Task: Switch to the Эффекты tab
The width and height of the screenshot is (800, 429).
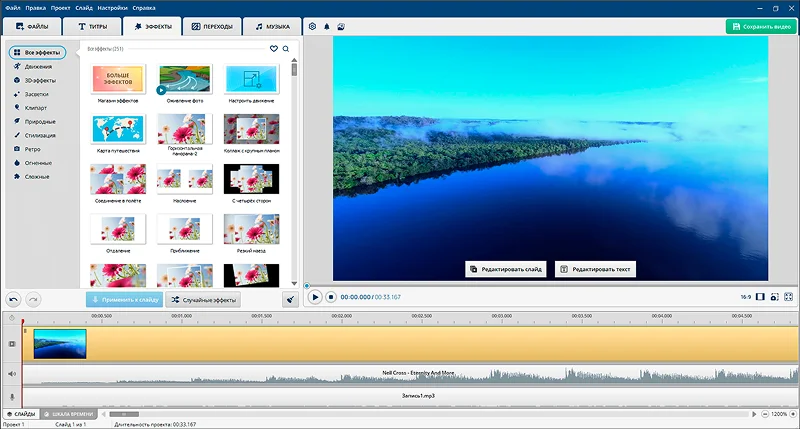Action: (153, 27)
